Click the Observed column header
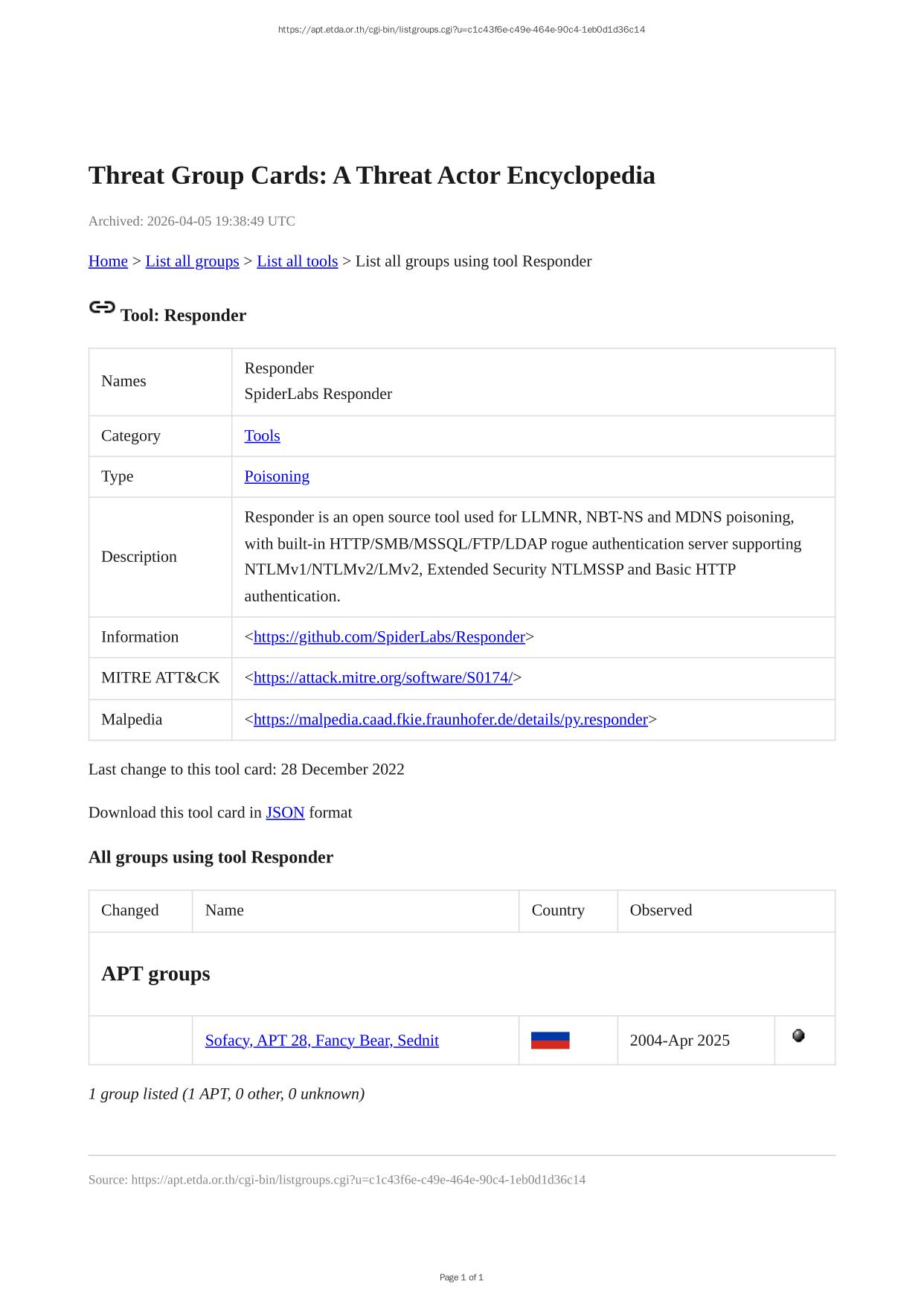This screenshot has width=924, height=1307. point(661,910)
